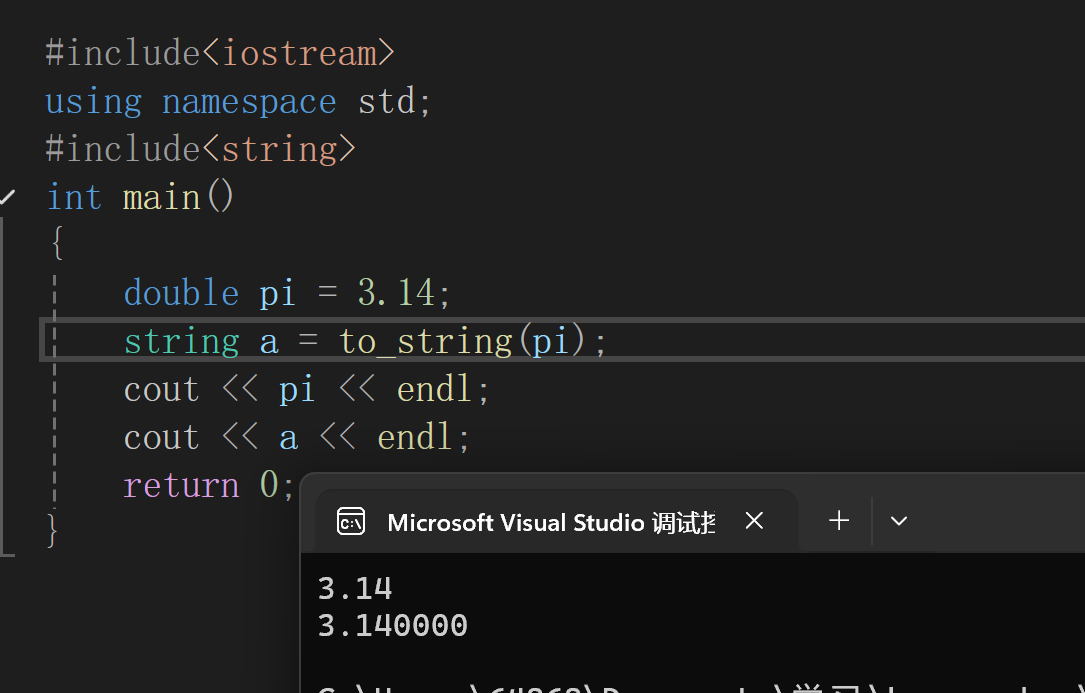Click the output line 3.140000 in terminal
1085x693 pixels.
[x=392, y=624]
